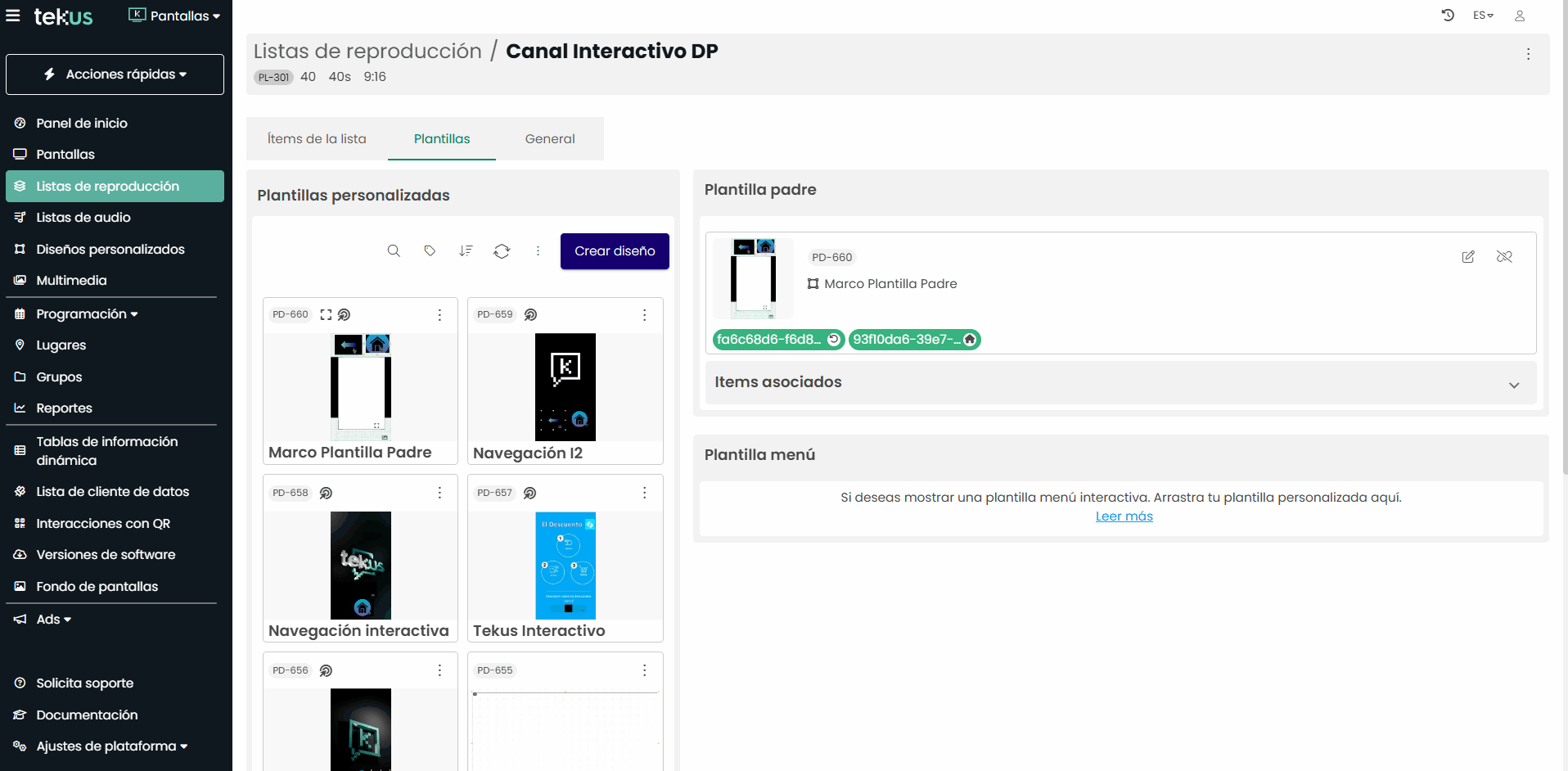
Task: Switch to the General tab
Action: coord(550,139)
